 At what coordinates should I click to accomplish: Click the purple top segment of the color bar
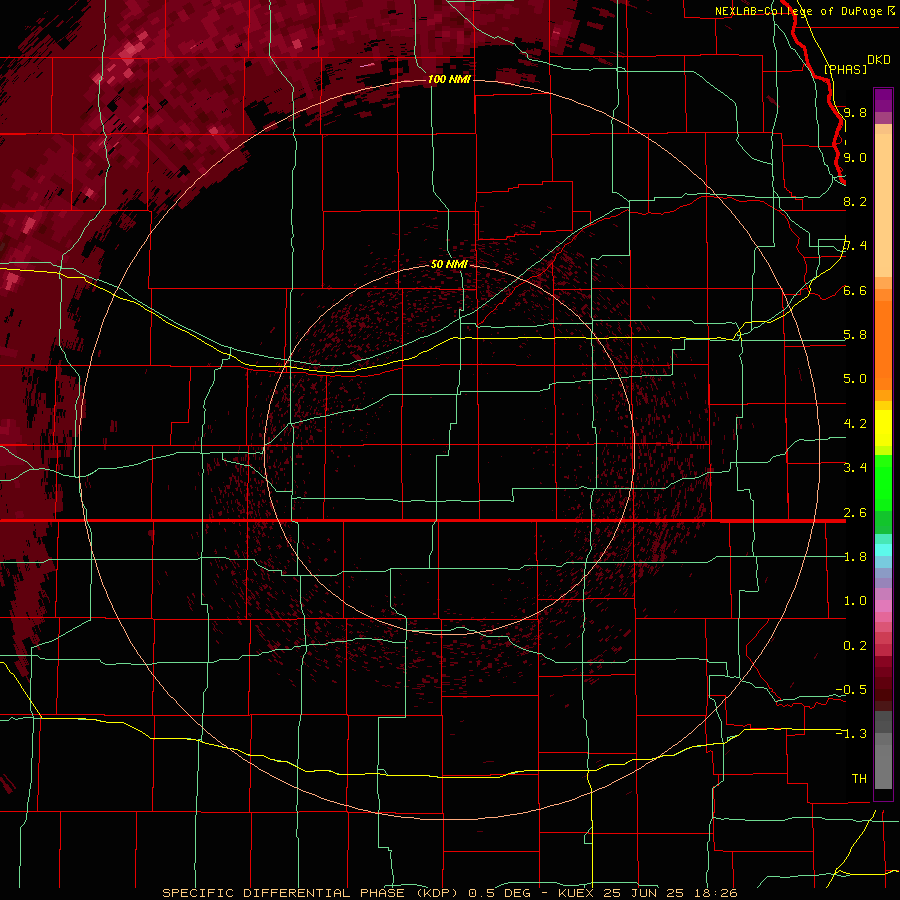pos(883,100)
